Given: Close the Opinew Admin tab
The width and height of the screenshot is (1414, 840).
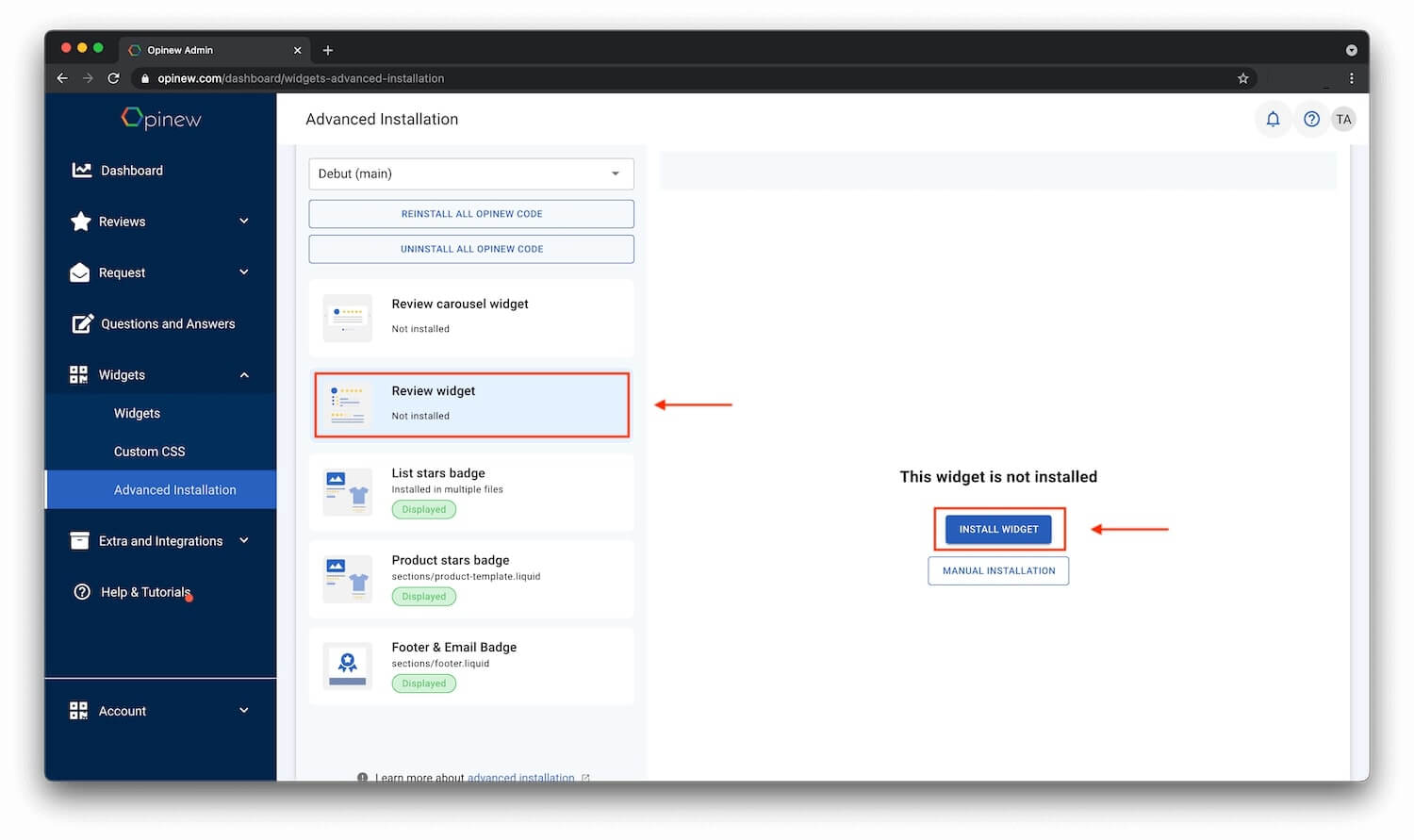Looking at the screenshot, I should [x=297, y=50].
